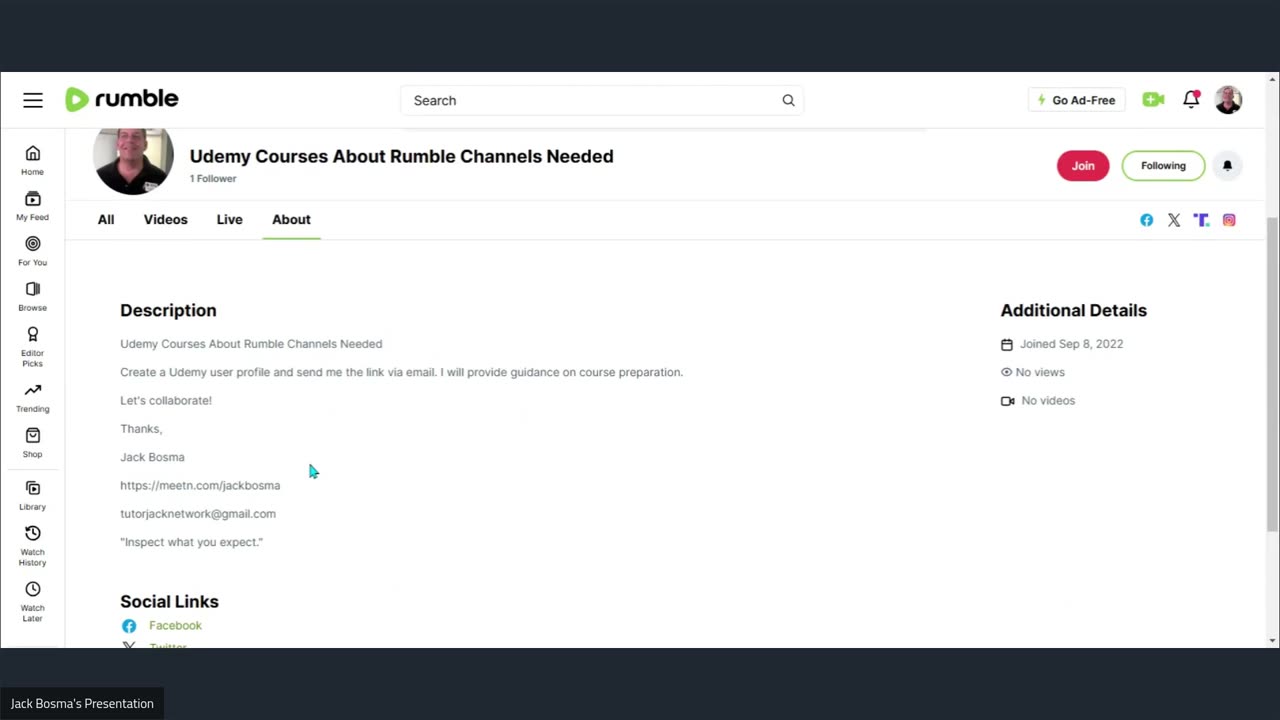The width and height of the screenshot is (1280, 720).
Task: Select the About tab
Action: coord(291,219)
